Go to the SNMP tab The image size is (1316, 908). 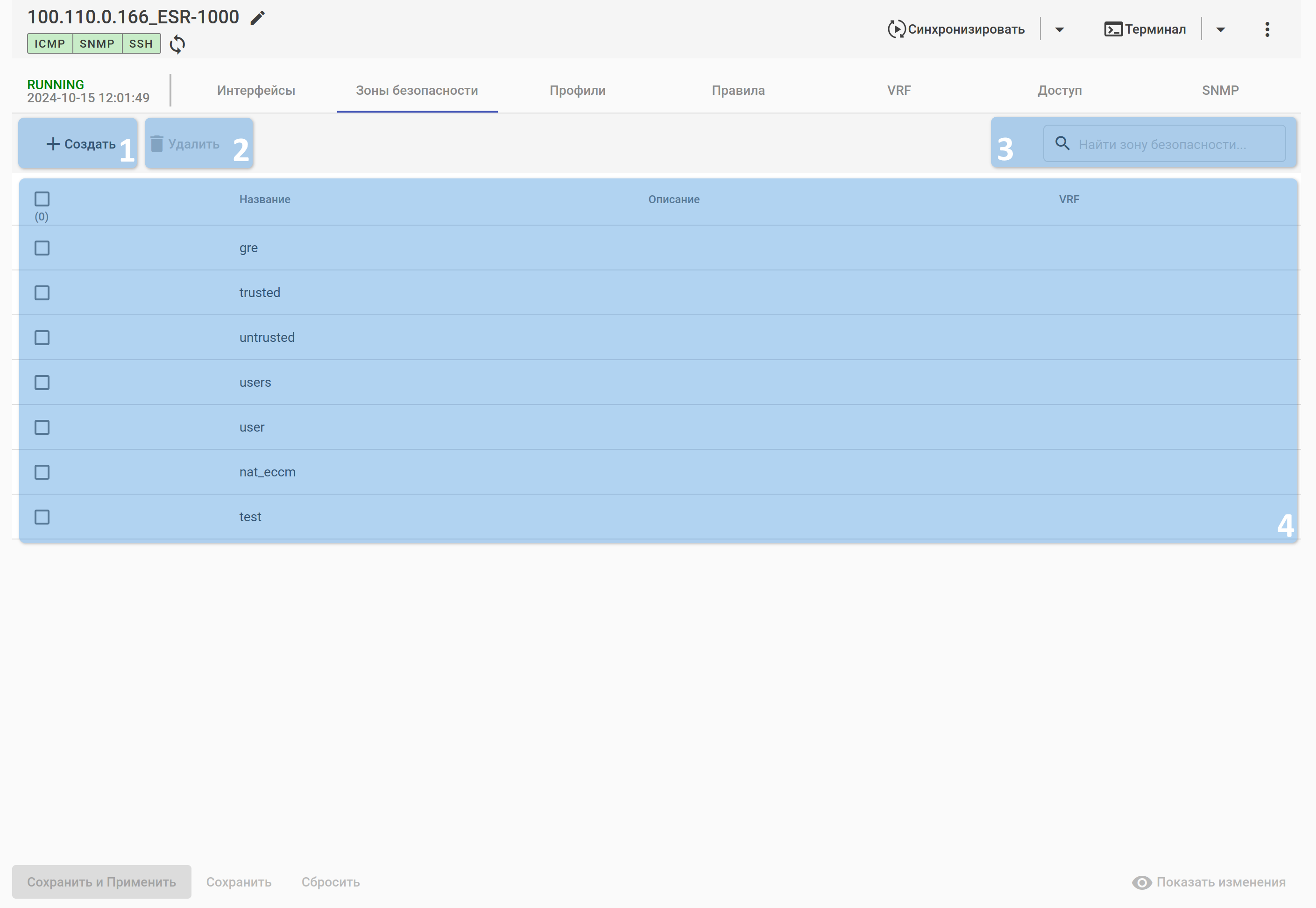tap(1220, 91)
